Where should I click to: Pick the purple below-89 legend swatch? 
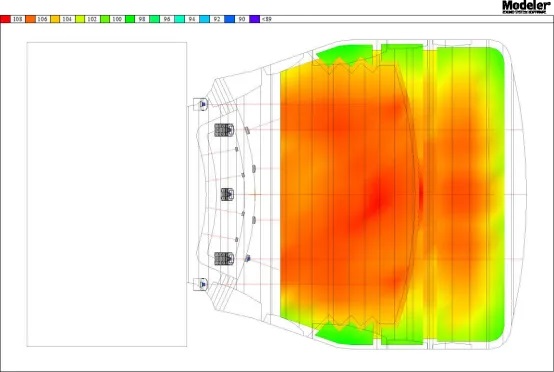254,19
